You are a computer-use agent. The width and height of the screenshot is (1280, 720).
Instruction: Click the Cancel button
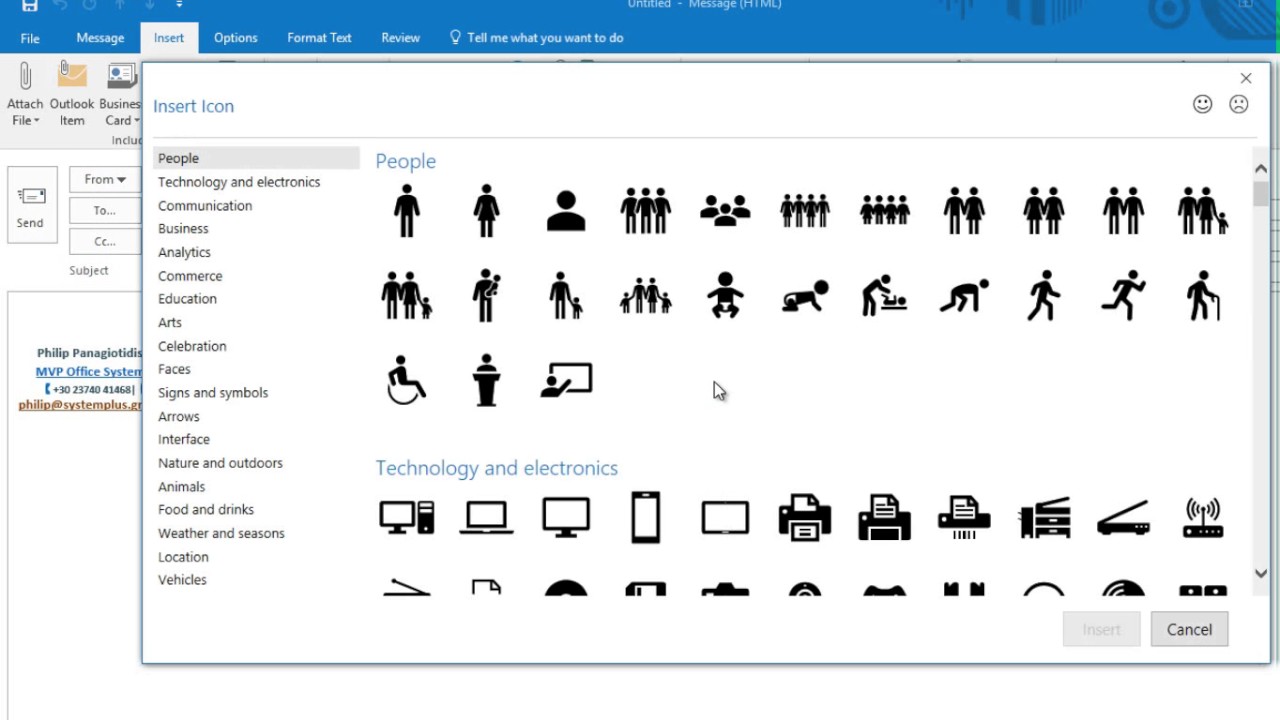(x=1189, y=629)
